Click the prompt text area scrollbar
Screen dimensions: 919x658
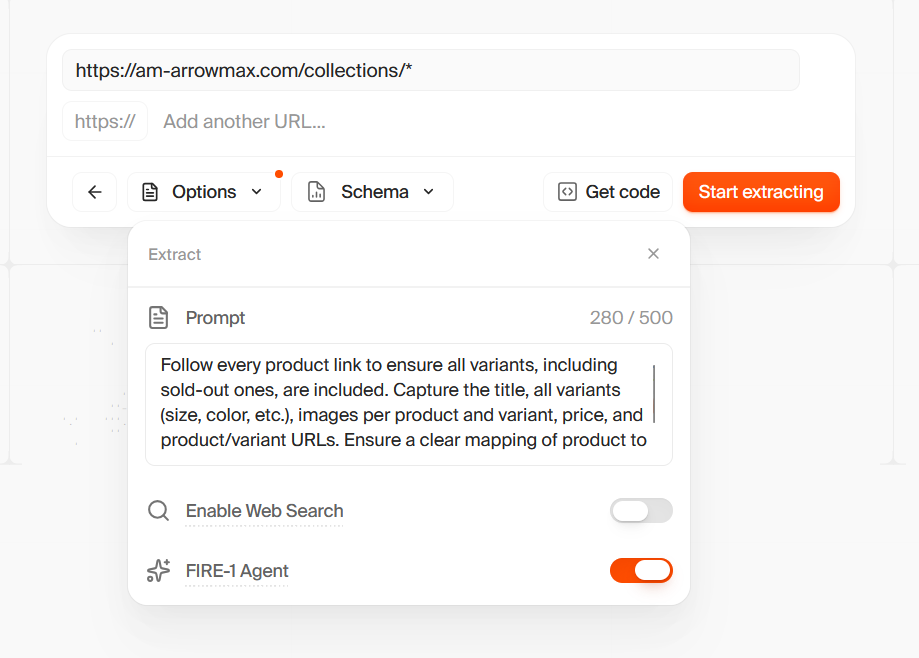[x=654, y=394]
